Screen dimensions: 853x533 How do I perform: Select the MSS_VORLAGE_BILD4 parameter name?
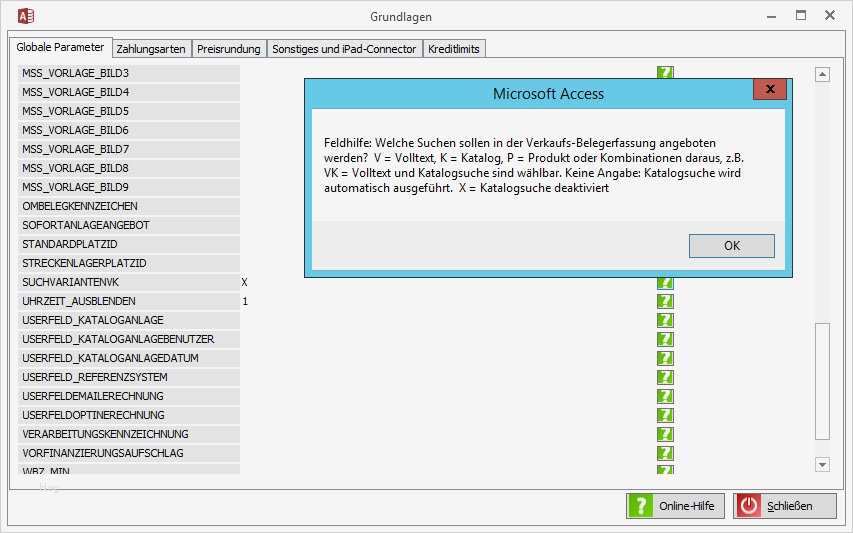(129, 92)
